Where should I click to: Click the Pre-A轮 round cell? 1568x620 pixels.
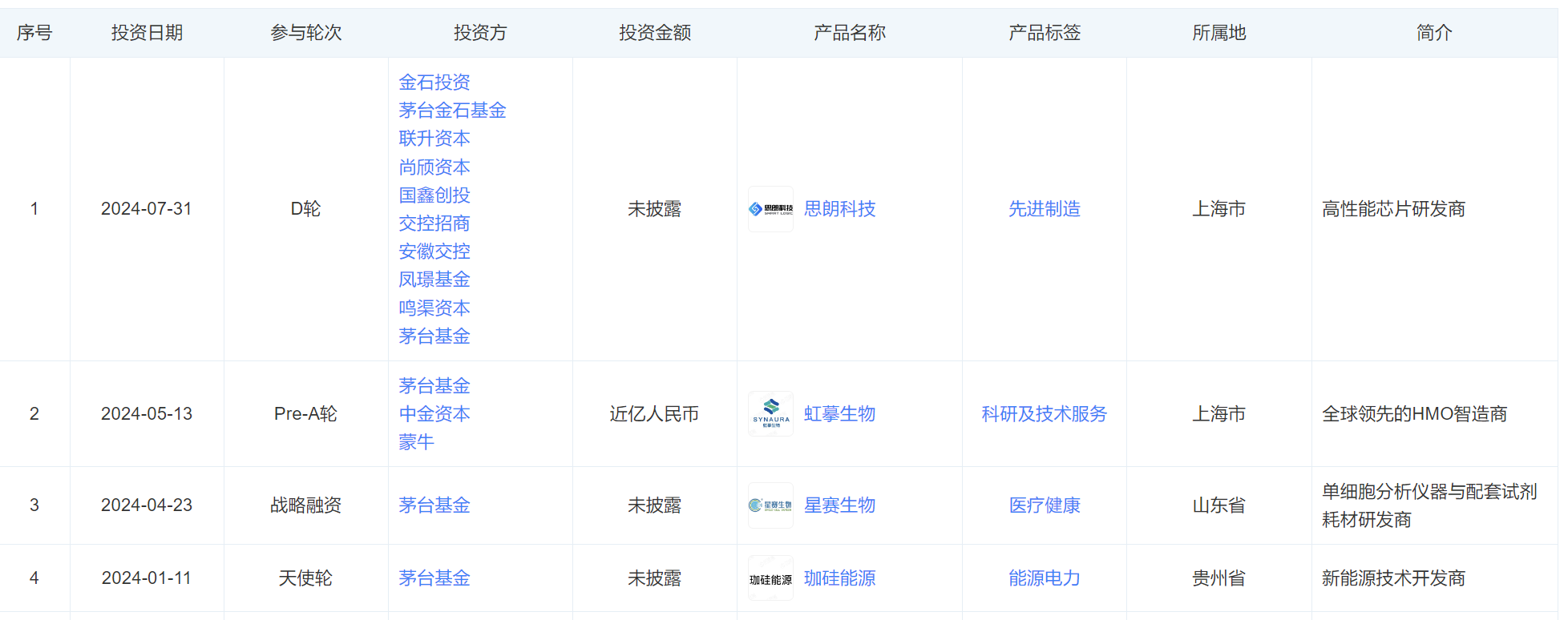[x=305, y=414]
